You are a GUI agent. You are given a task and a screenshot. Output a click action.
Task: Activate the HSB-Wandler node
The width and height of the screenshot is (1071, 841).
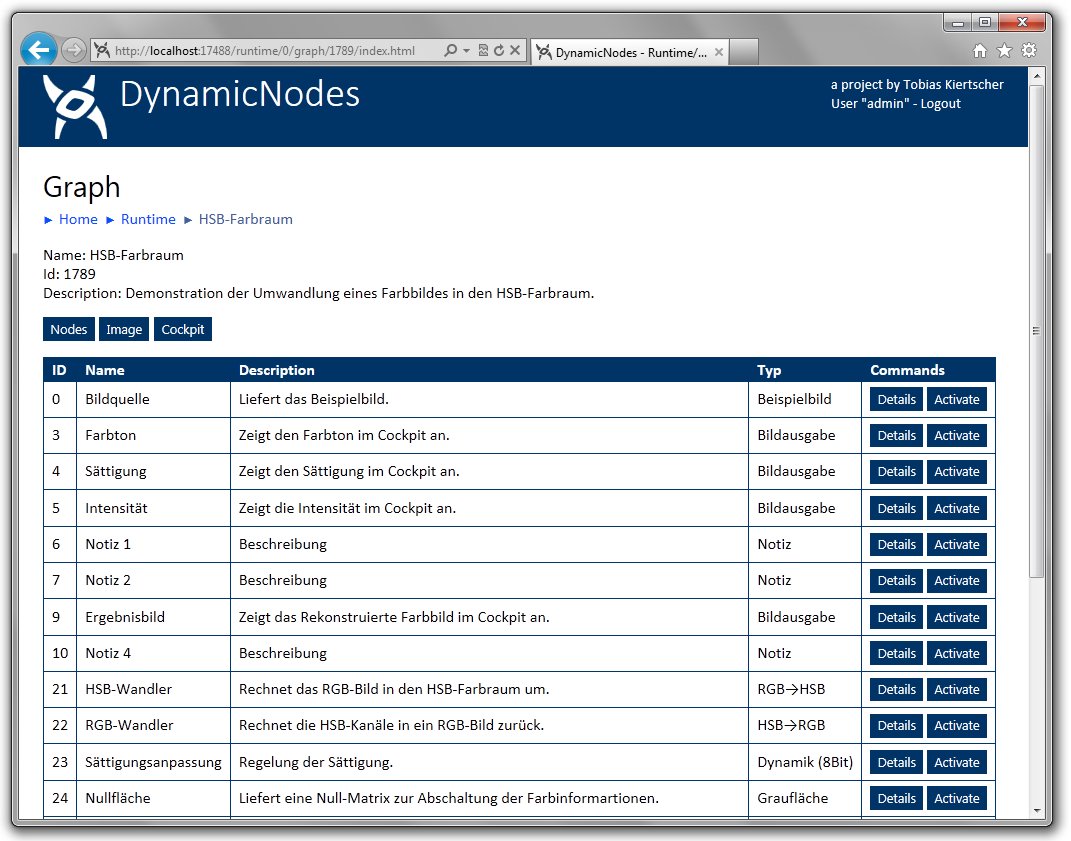click(956, 689)
